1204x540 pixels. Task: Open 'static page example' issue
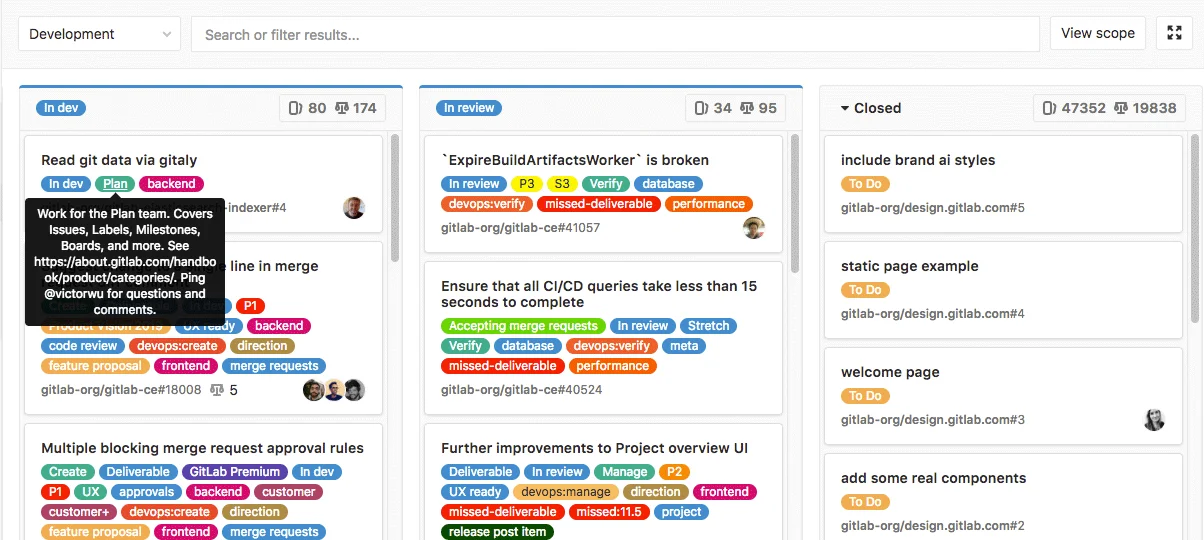pos(909,266)
